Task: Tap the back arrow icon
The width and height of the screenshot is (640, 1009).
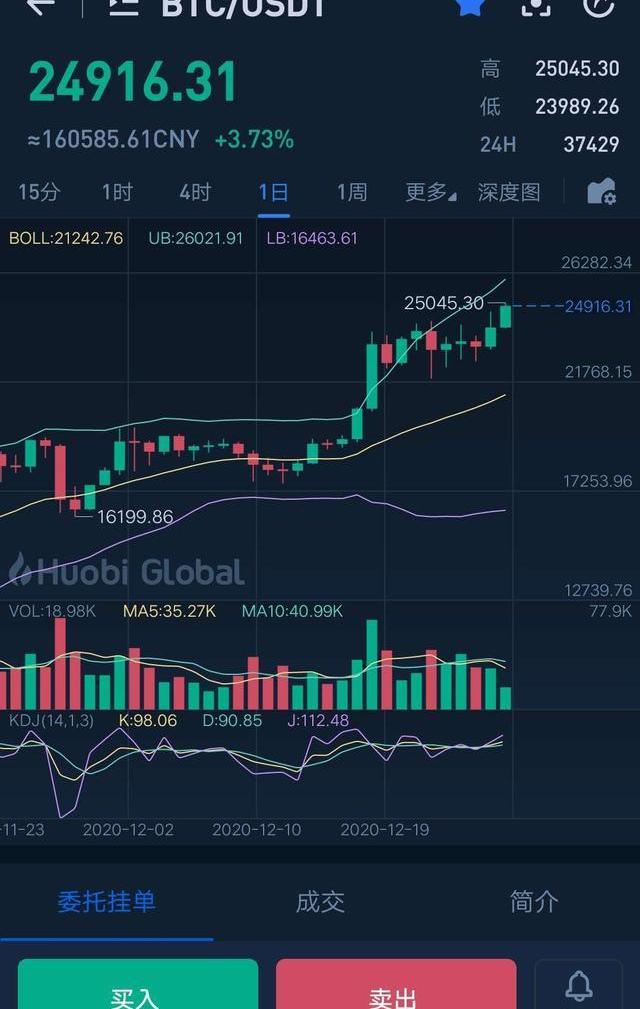Action: 40,6
